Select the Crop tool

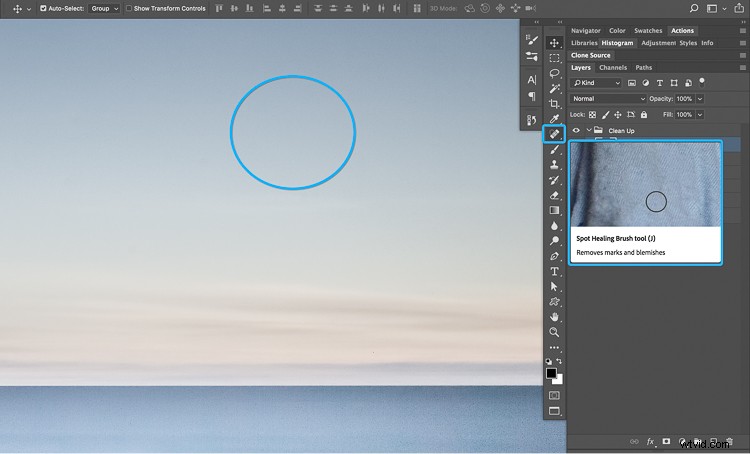tap(554, 104)
